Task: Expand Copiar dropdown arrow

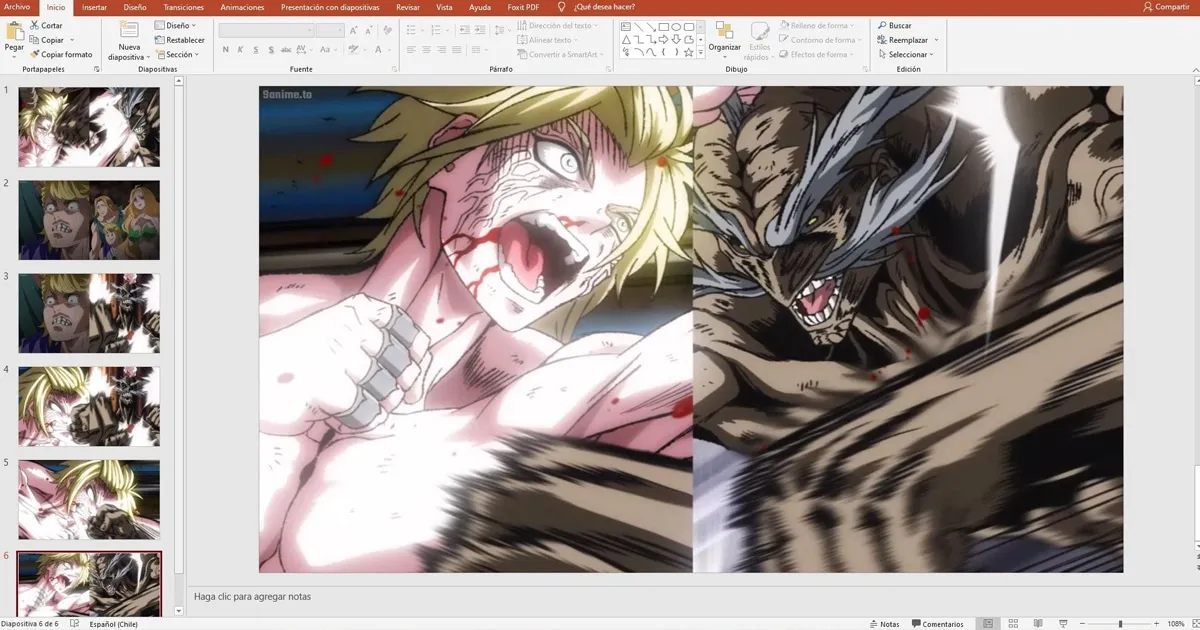Action: point(72,40)
